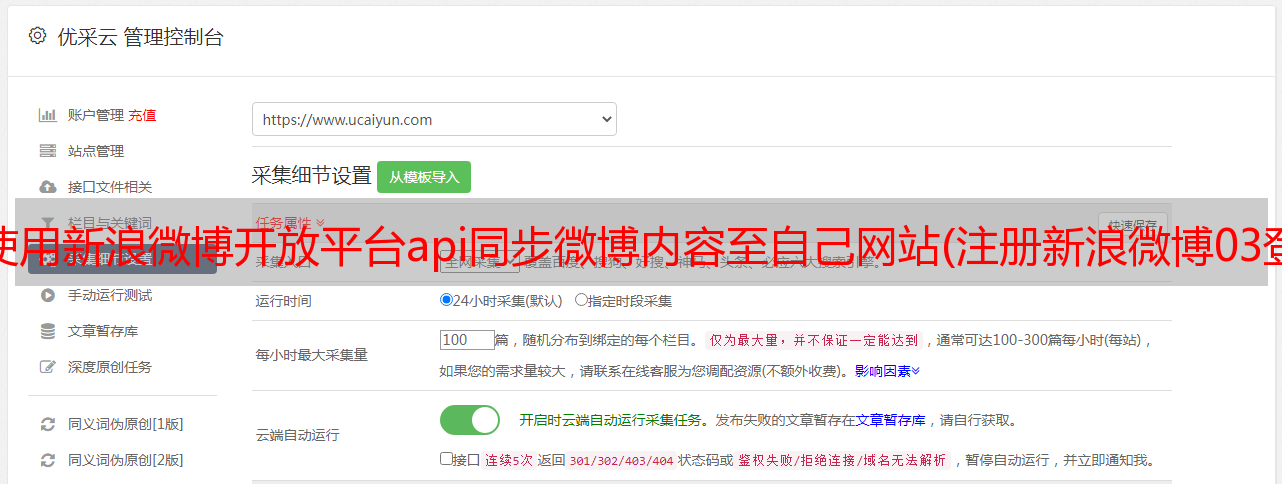The height and width of the screenshot is (484, 1282).
Task: Click the 运行时间 row label
Action: [284, 300]
